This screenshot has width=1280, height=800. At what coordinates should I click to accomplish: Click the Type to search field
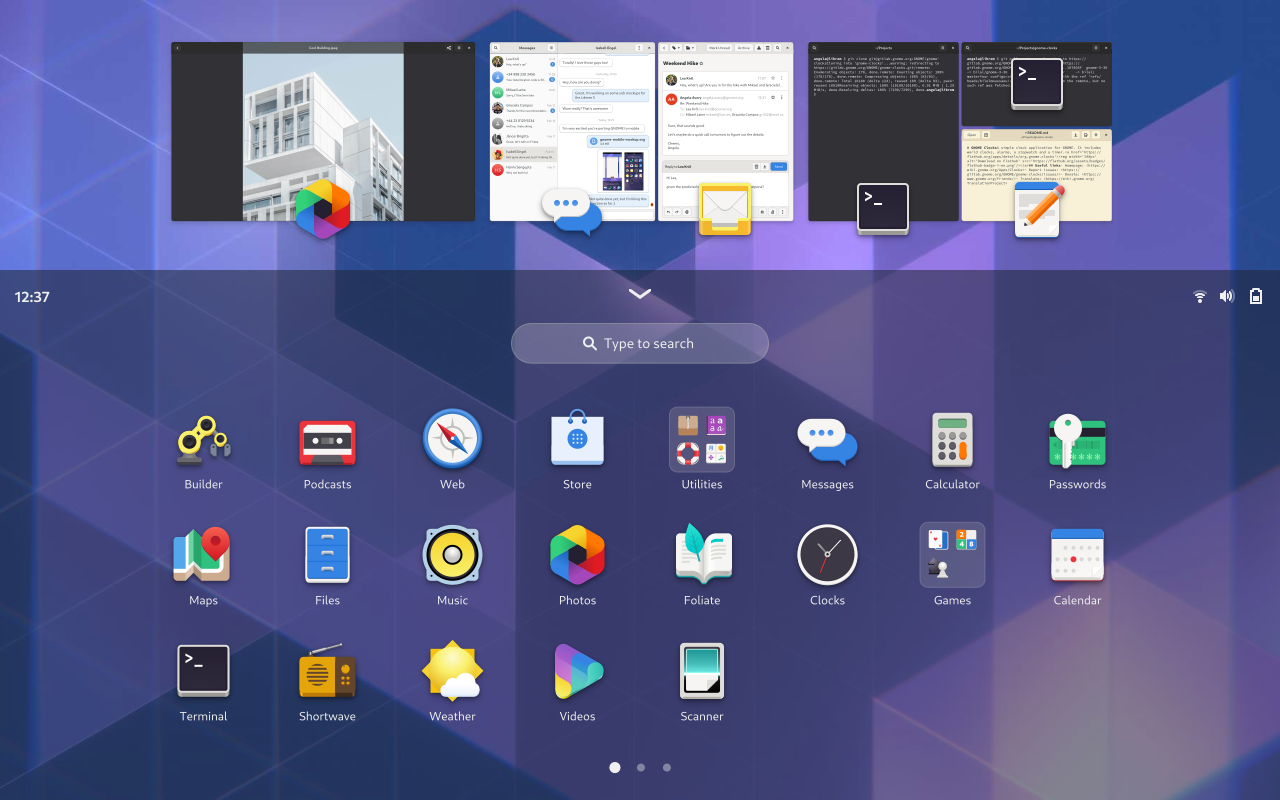pyautogui.click(x=640, y=343)
